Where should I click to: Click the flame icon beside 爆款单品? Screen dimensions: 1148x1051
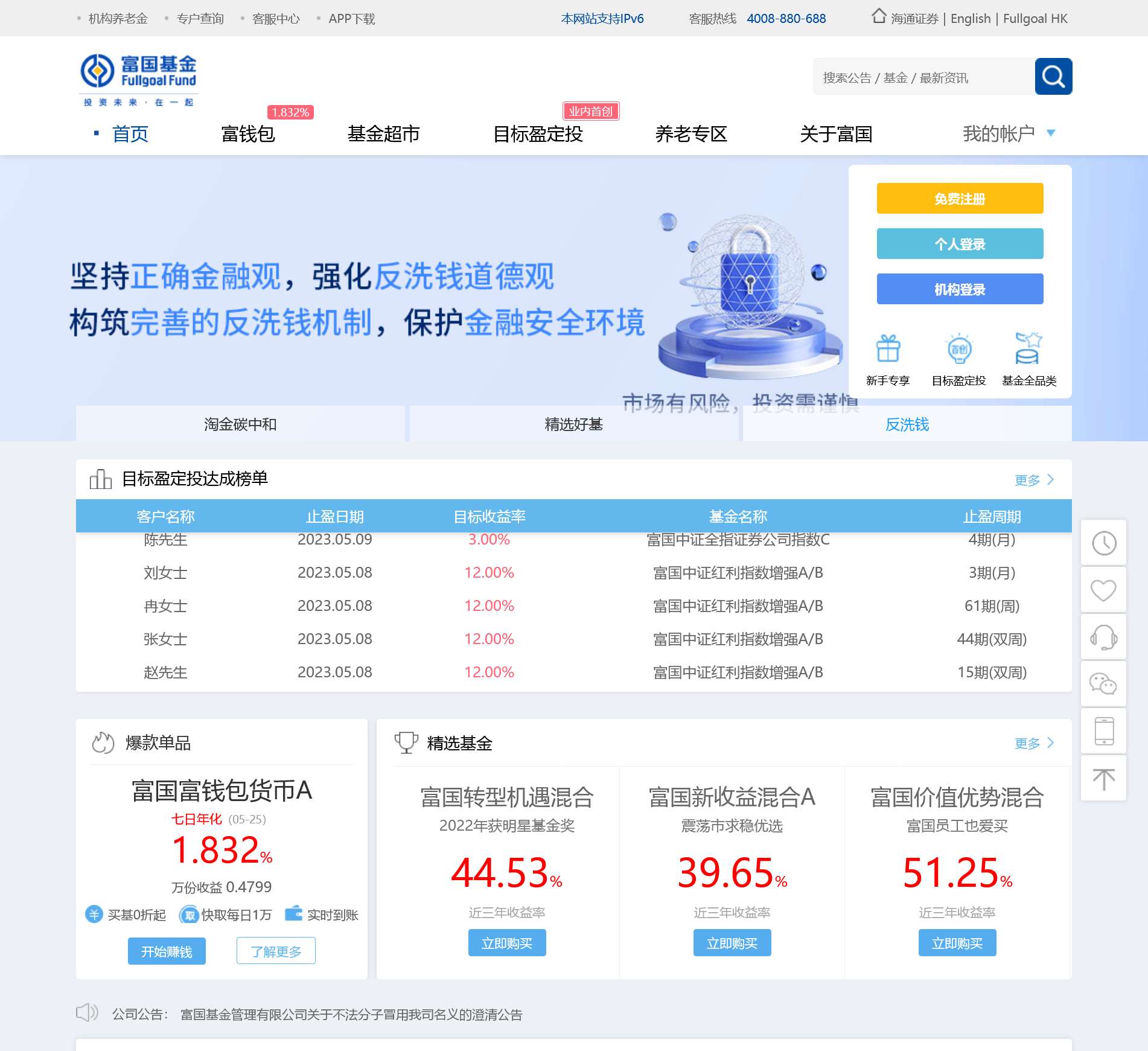click(103, 743)
